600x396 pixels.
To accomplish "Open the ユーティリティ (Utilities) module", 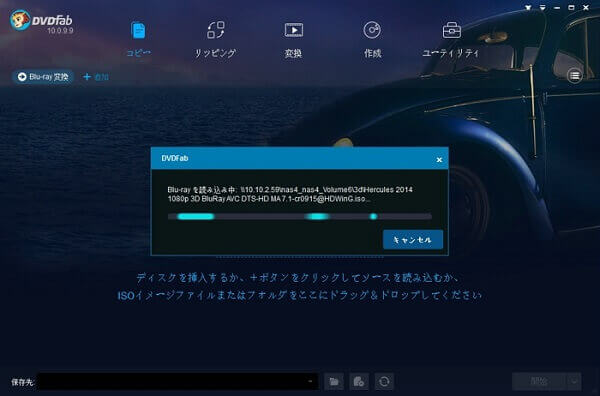I will [x=451, y=39].
